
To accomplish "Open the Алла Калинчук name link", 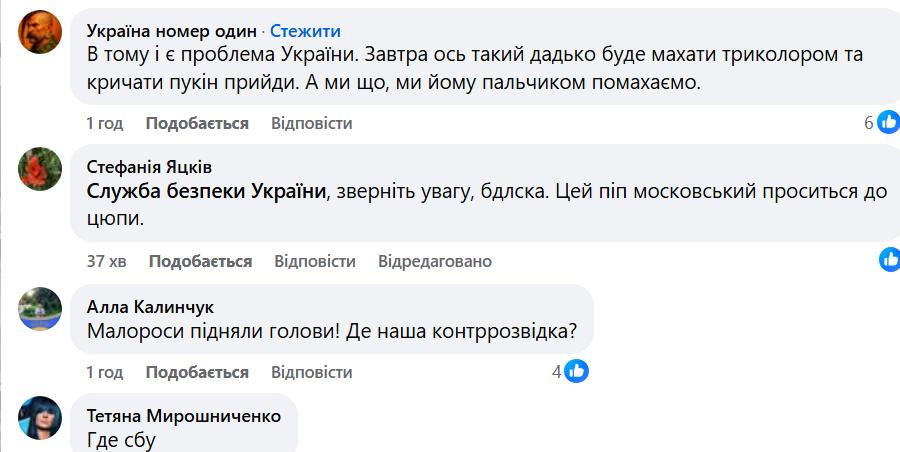I will click(150, 307).
